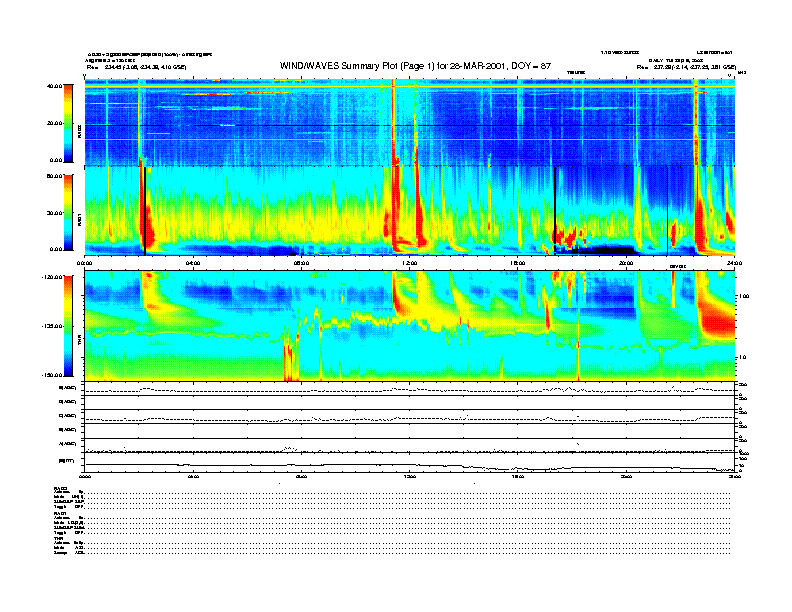Click the 30.00 color scale label
Image resolution: width=792 pixels, height=612 pixels.
coord(54,213)
